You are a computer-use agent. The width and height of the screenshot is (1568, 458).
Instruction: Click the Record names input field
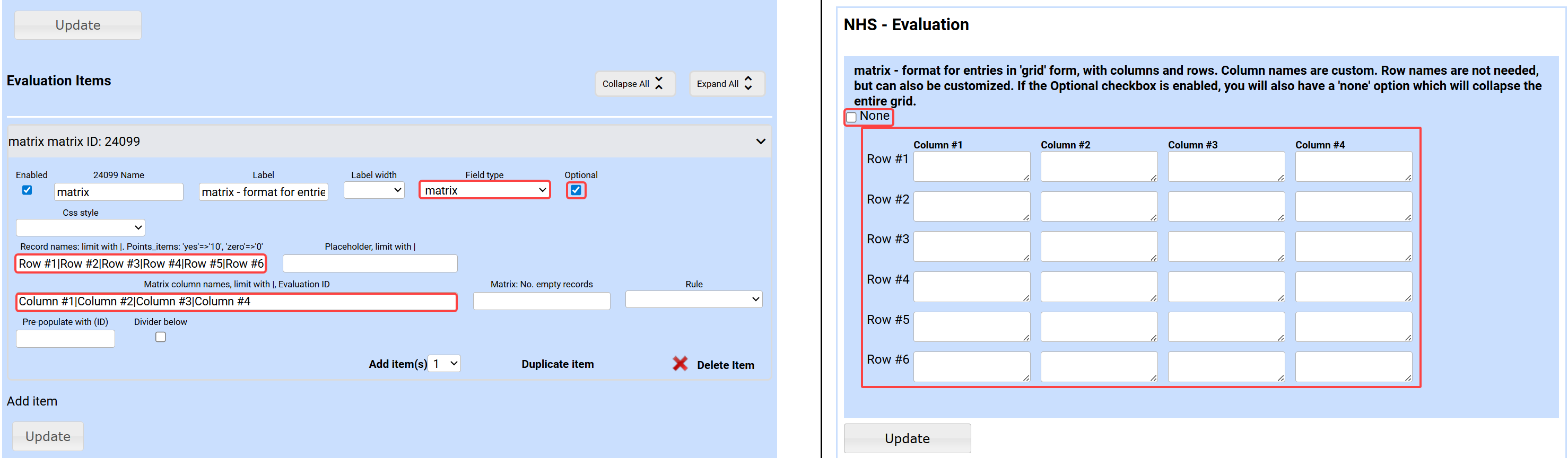(141, 264)
